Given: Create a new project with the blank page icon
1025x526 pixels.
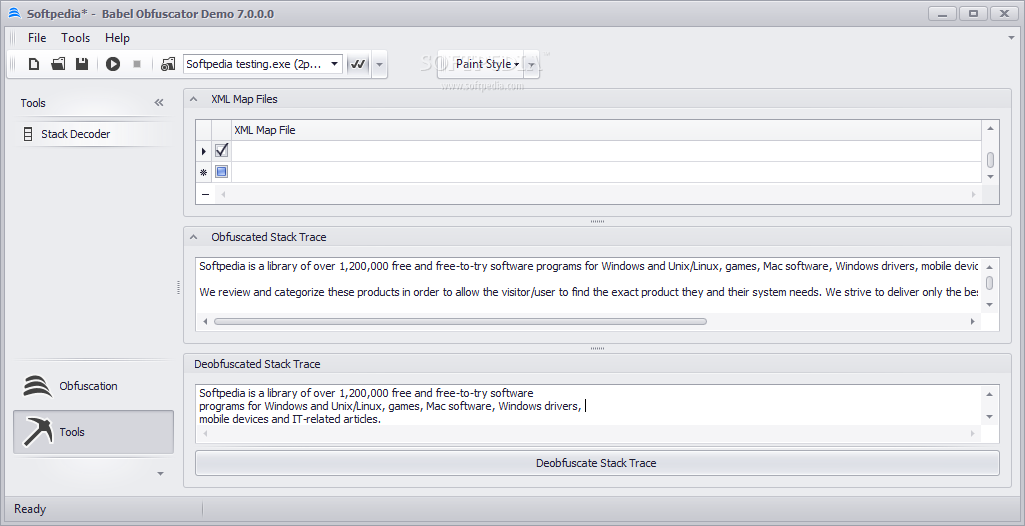Looking at the screenshot, I should (34, 64).
